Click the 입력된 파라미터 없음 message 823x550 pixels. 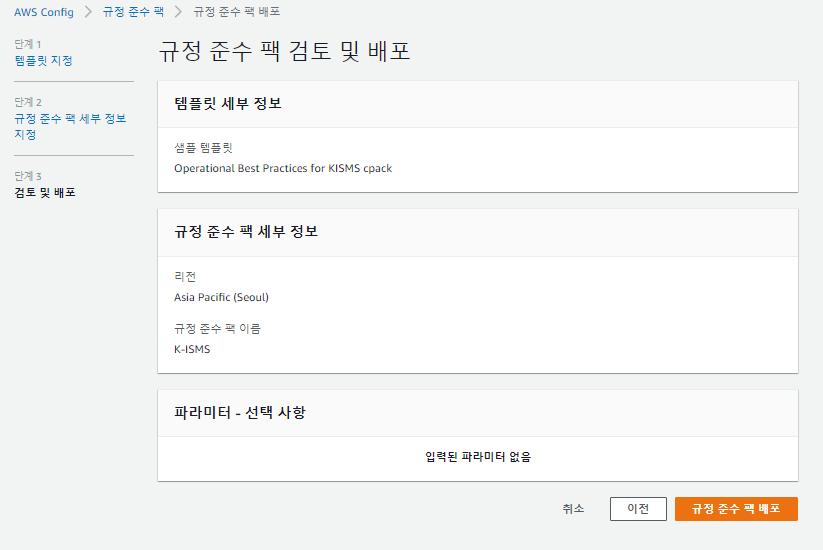(478, 457)
